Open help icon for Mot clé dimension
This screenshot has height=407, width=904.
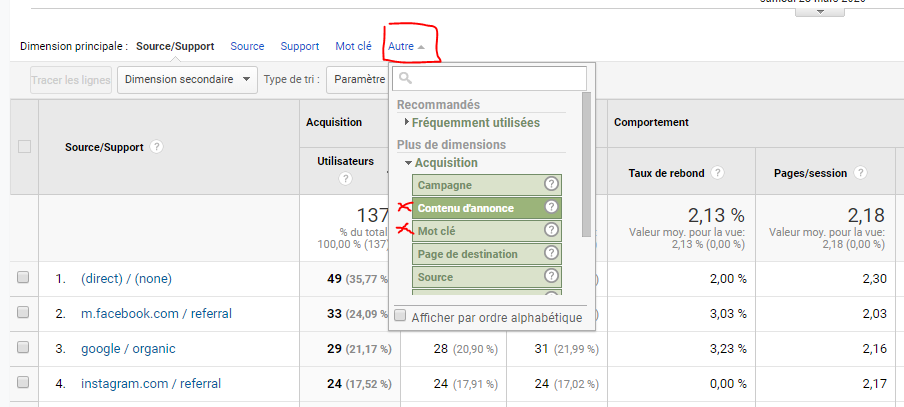pos(552,230)
